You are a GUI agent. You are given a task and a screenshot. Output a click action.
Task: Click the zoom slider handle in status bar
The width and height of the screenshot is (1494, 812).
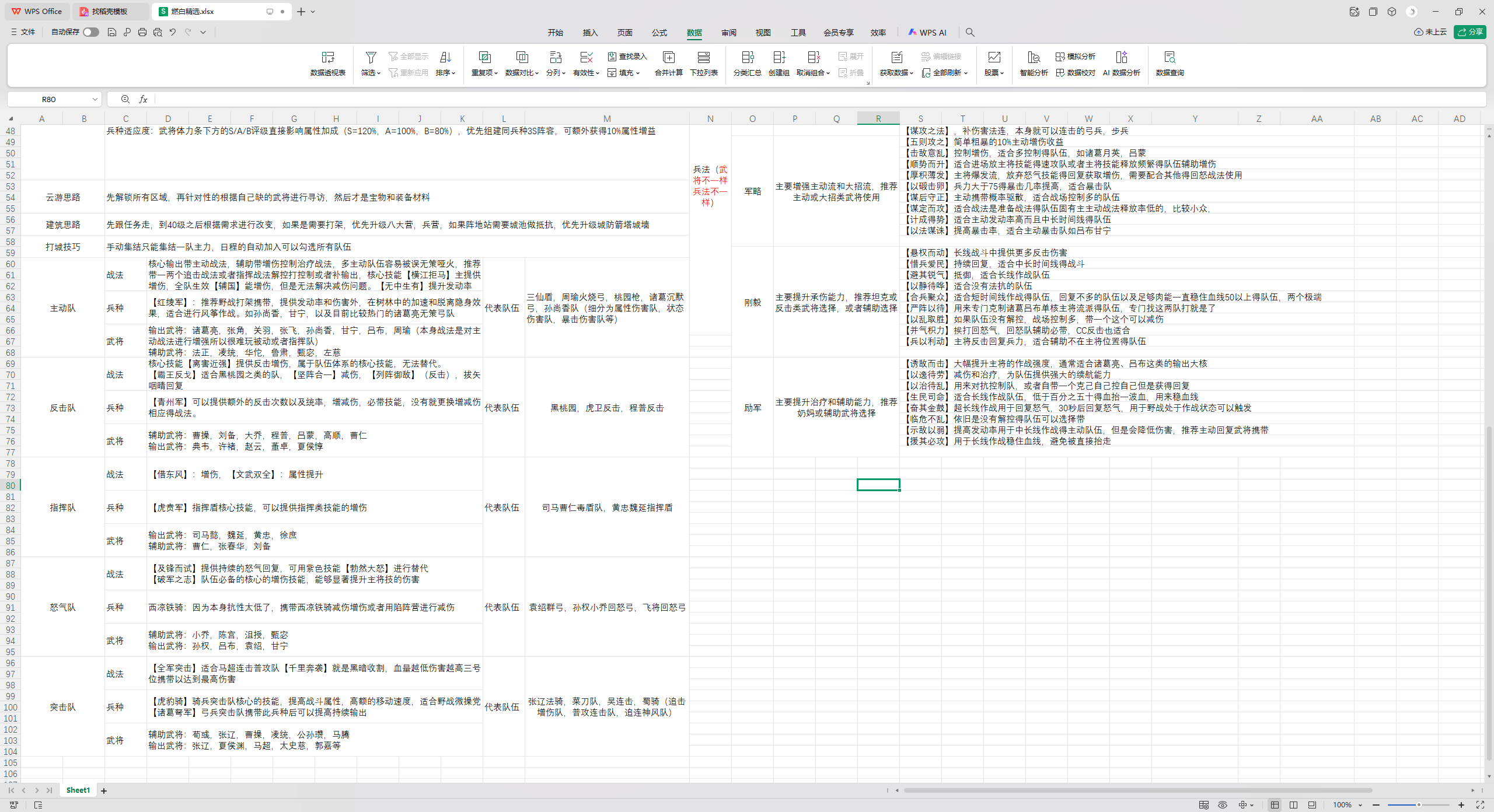click(x=1418, y=805)
